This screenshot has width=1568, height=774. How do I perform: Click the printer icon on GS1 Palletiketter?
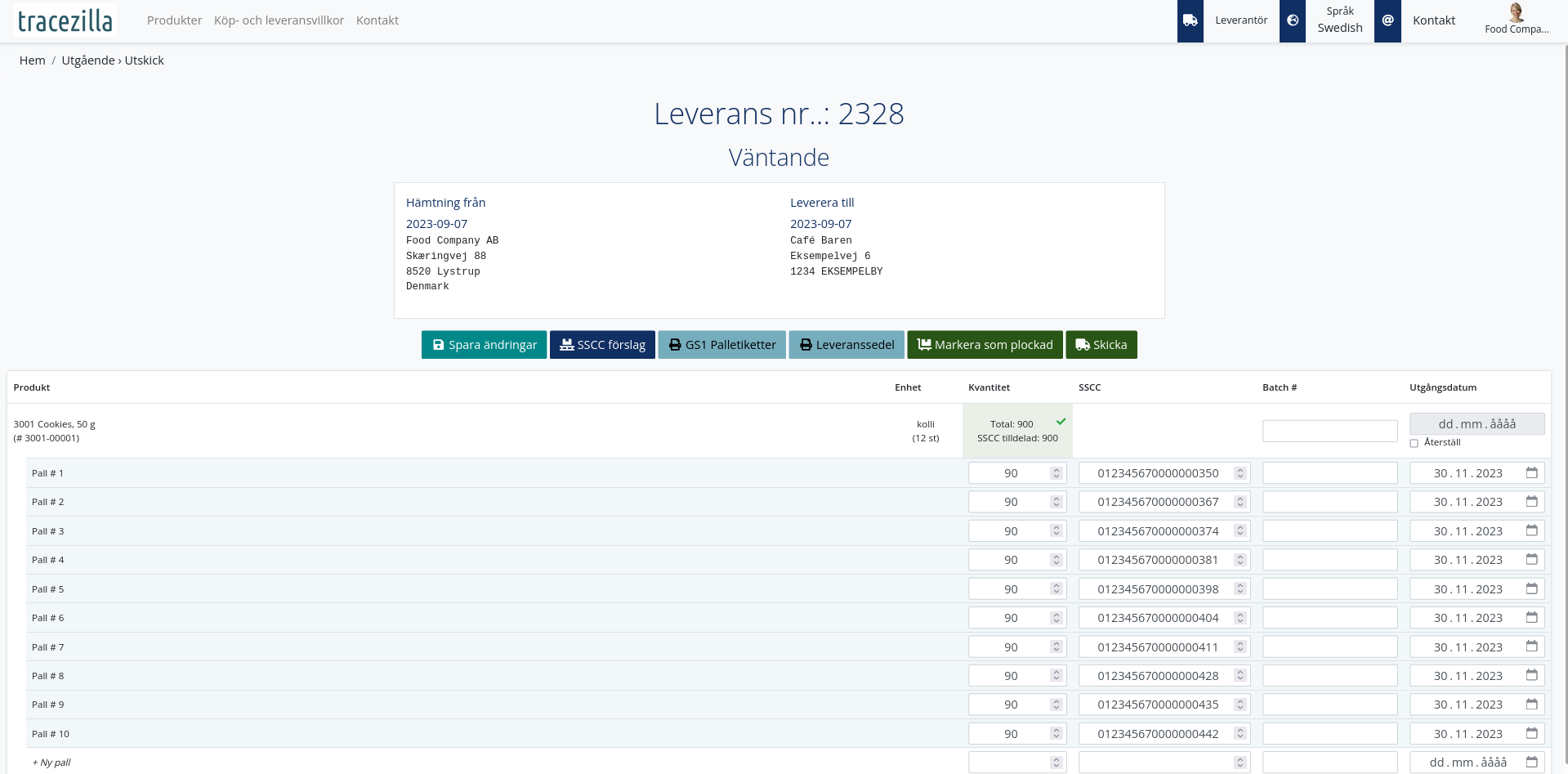pyautogui.click(x=674, y=344)
